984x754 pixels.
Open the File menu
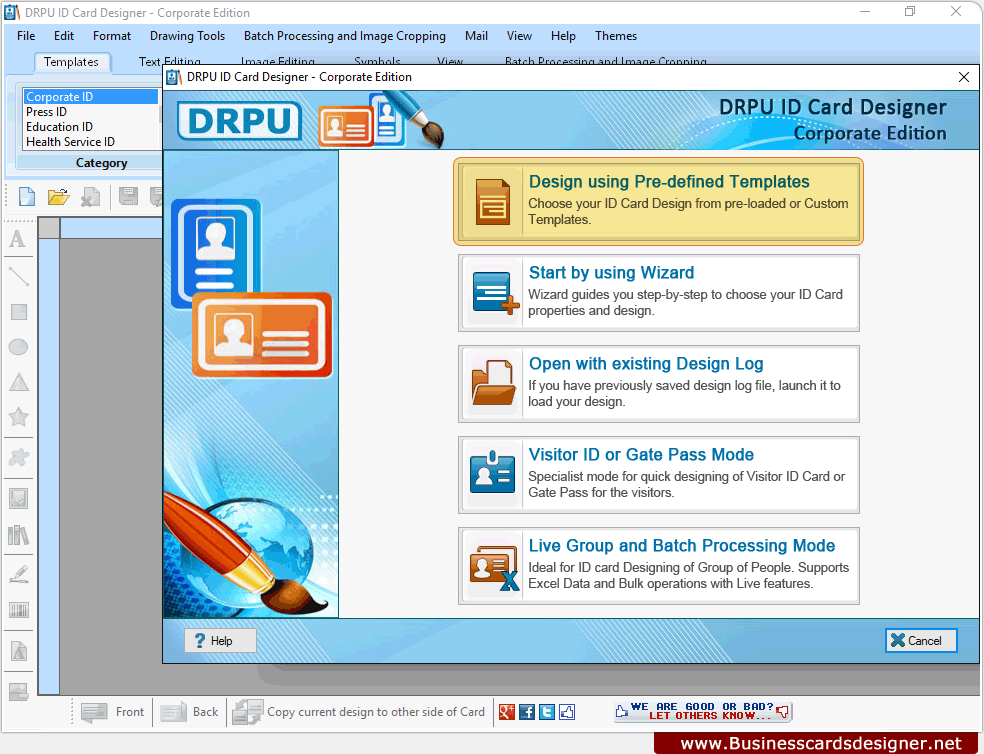[x=26, y=36]
